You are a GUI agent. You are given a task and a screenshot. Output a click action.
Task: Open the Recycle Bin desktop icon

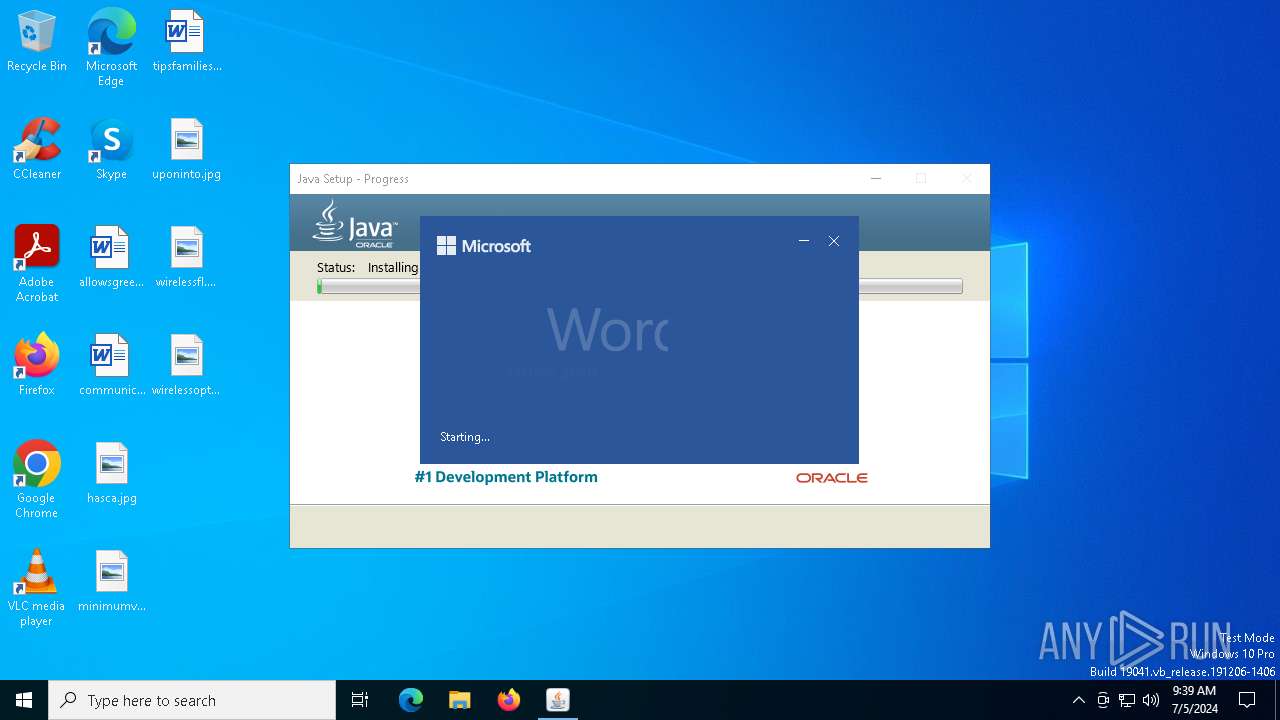point(37,42)
